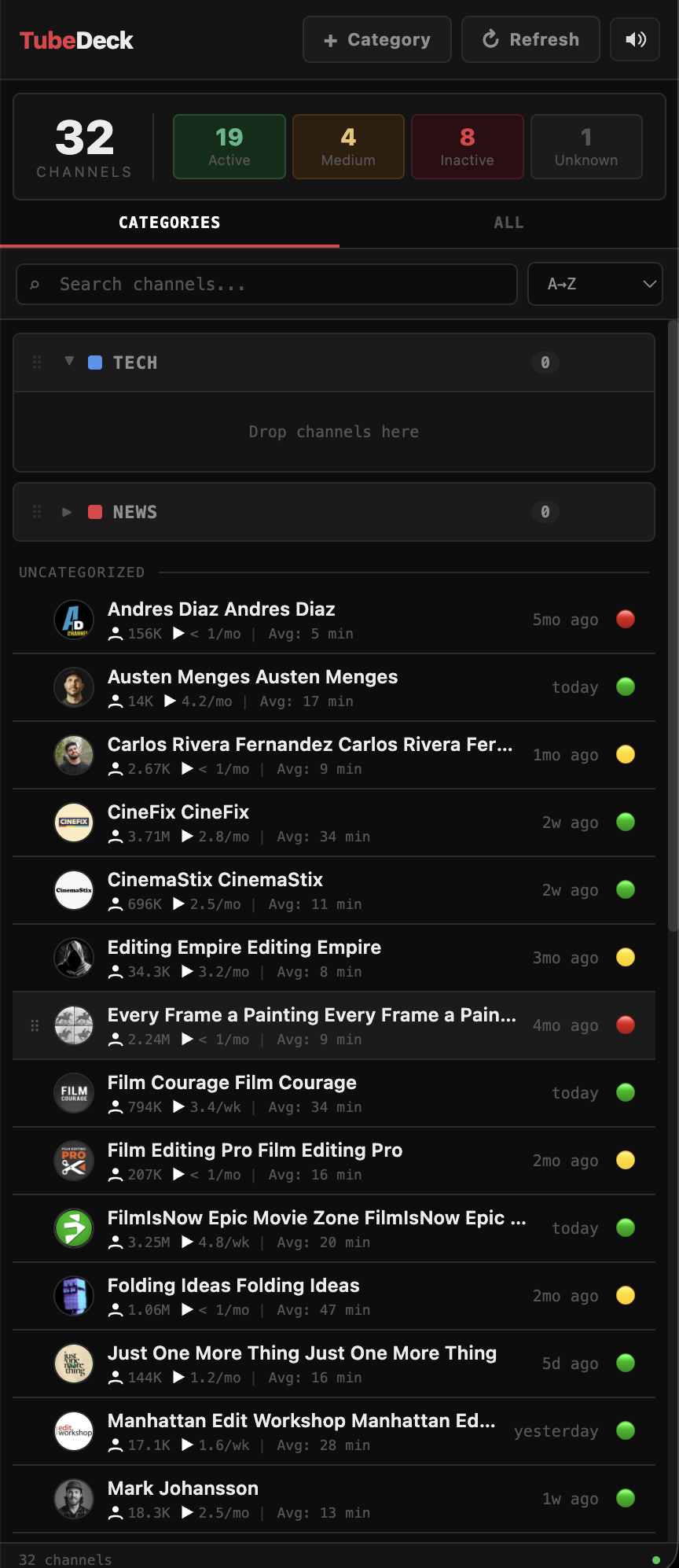Click the sound toggle speaker icon
Screen dimensions: 679x1568
coord(635,39)
